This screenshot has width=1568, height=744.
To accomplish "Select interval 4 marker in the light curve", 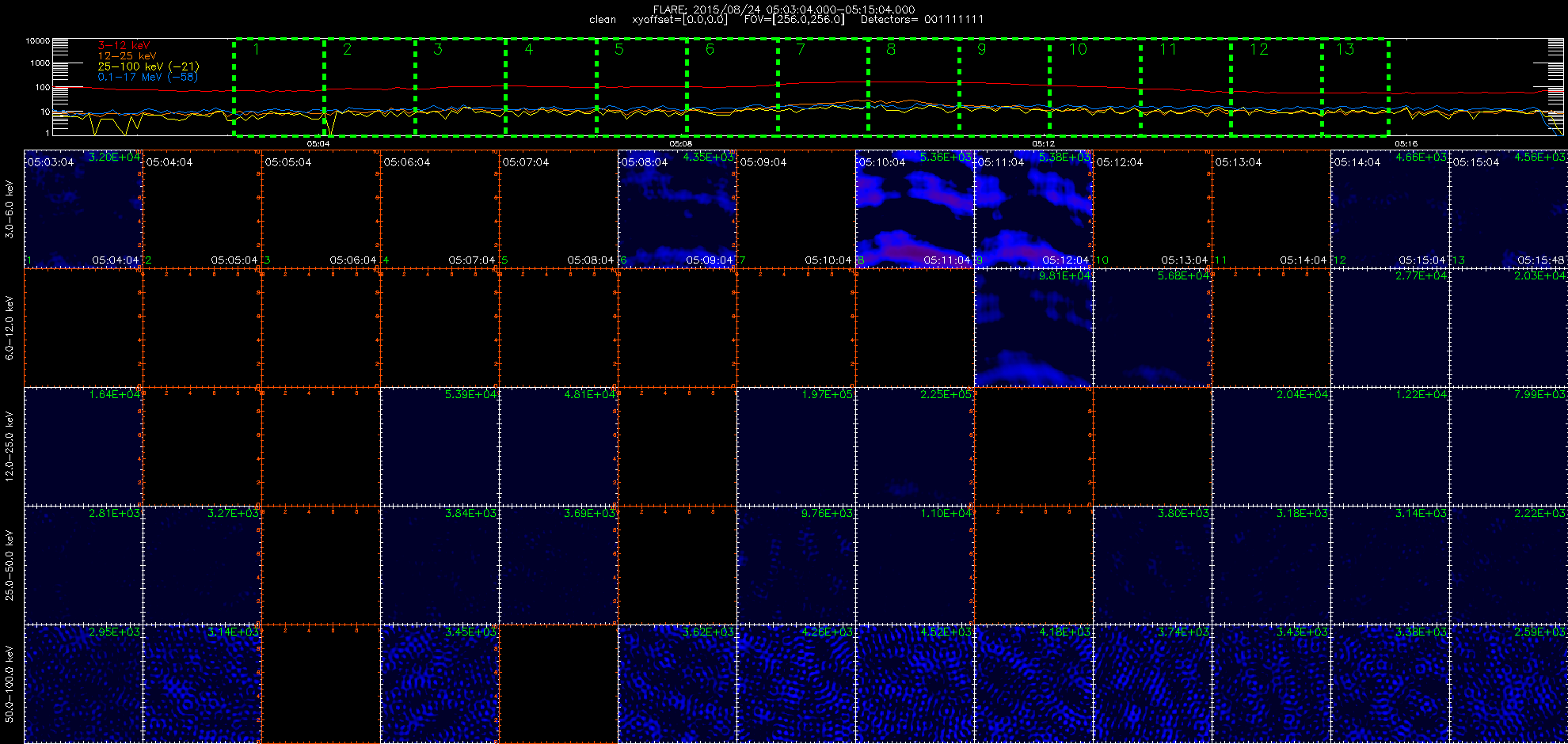I will 529,49.
